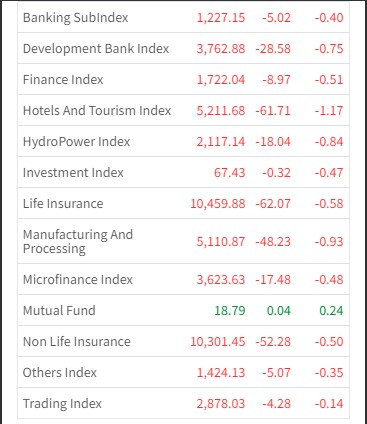Click the Others Index label
367x424 pixels.
pos(60,373)
